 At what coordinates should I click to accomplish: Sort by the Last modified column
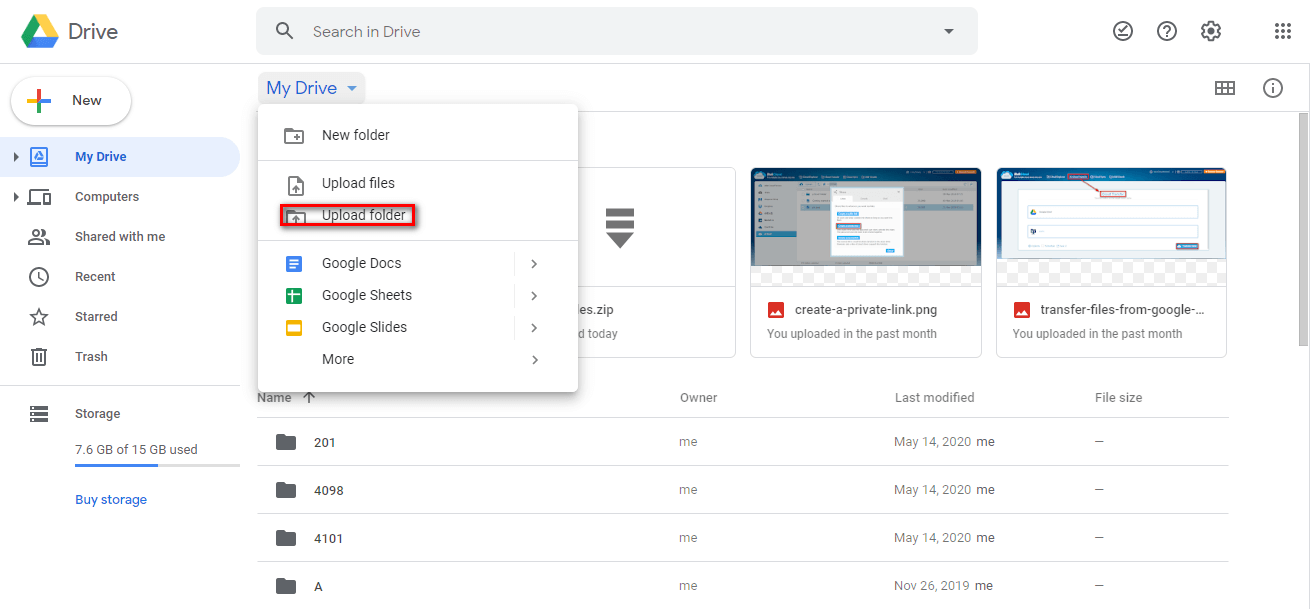tap(934, 398)
